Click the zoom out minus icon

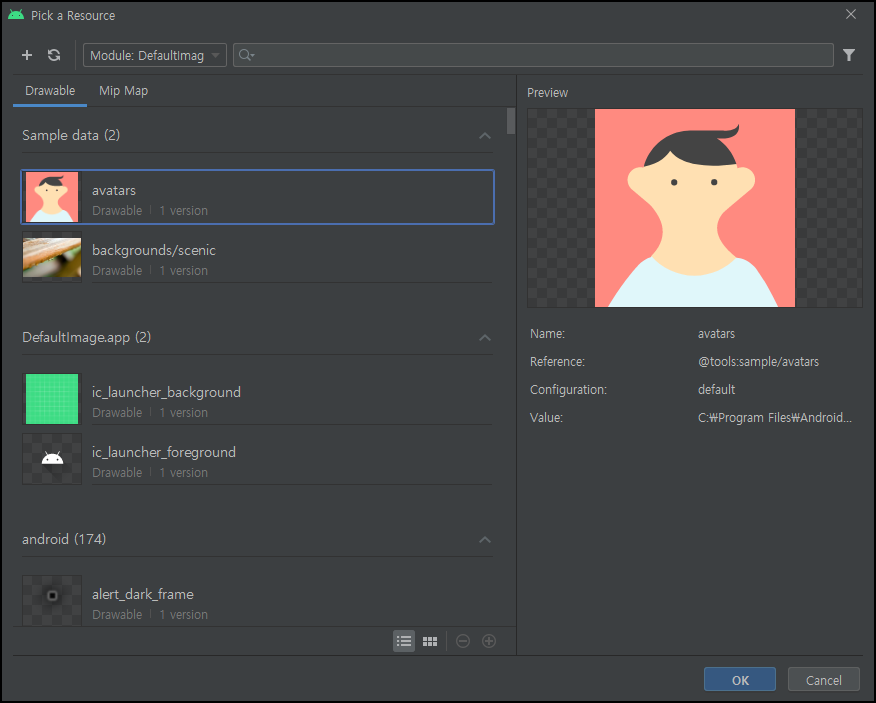pyautogui.click(x=463, y=641)
